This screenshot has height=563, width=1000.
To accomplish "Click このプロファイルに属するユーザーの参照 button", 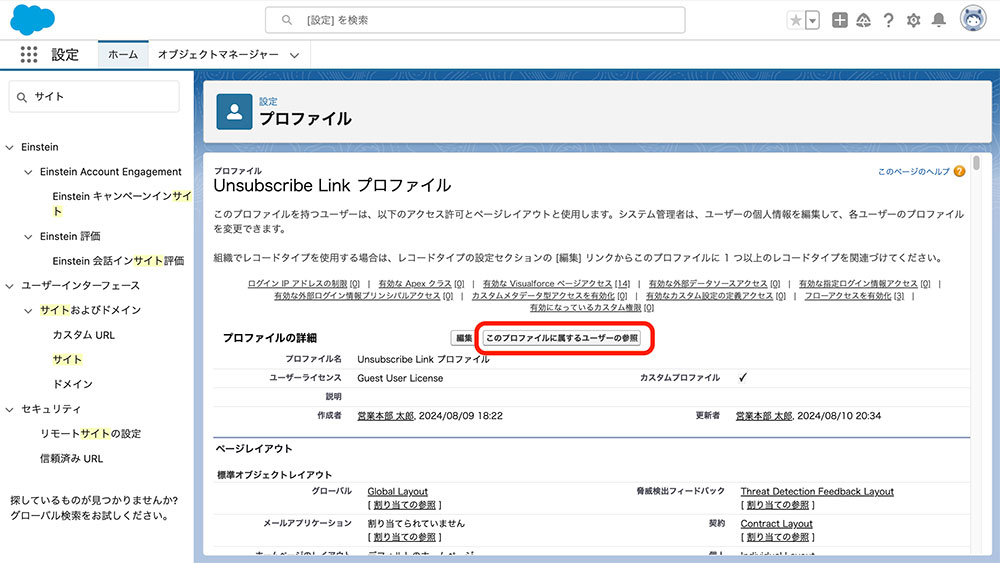I will click(562, 338).
